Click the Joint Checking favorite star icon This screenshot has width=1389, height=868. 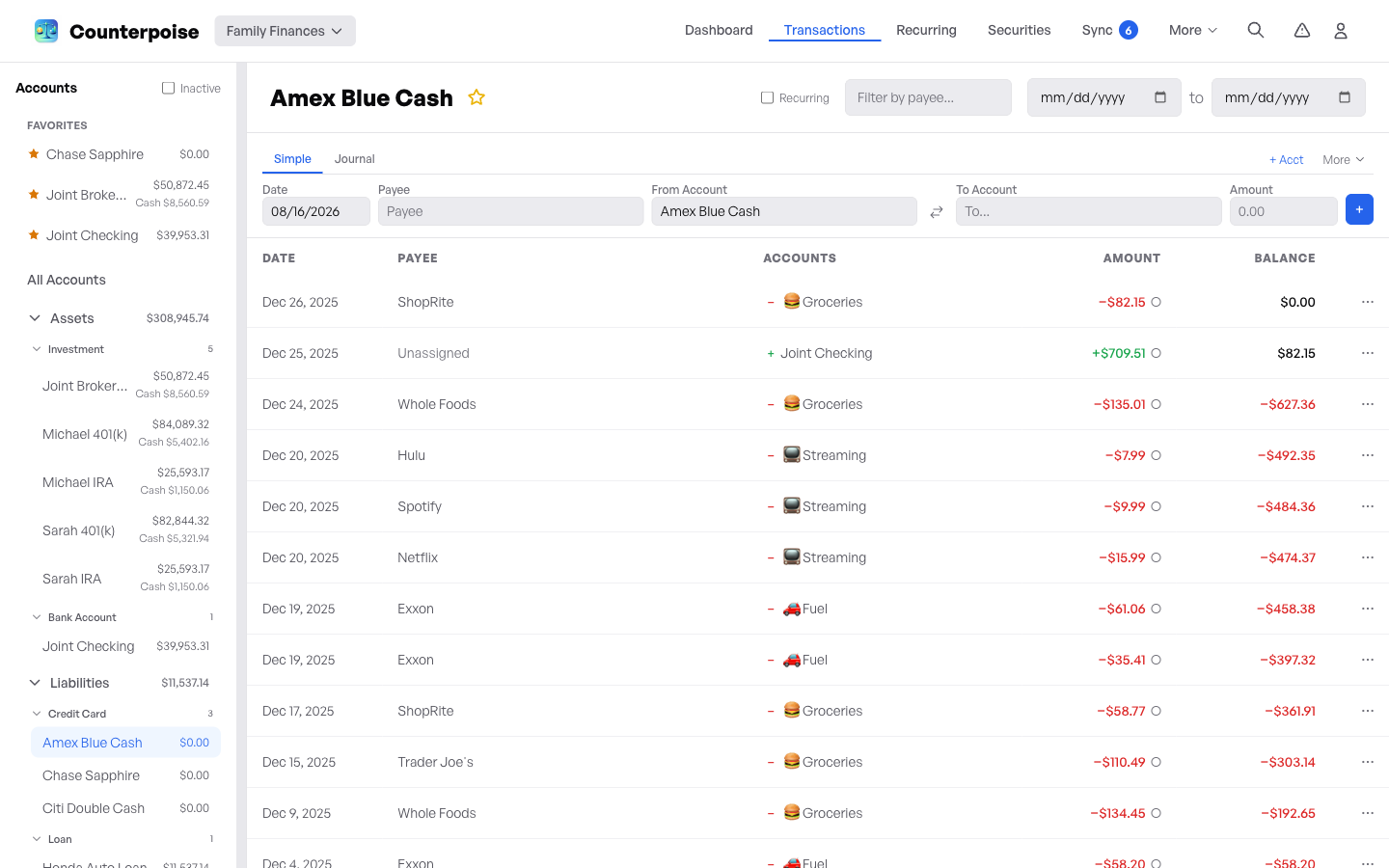coord(34,234)
